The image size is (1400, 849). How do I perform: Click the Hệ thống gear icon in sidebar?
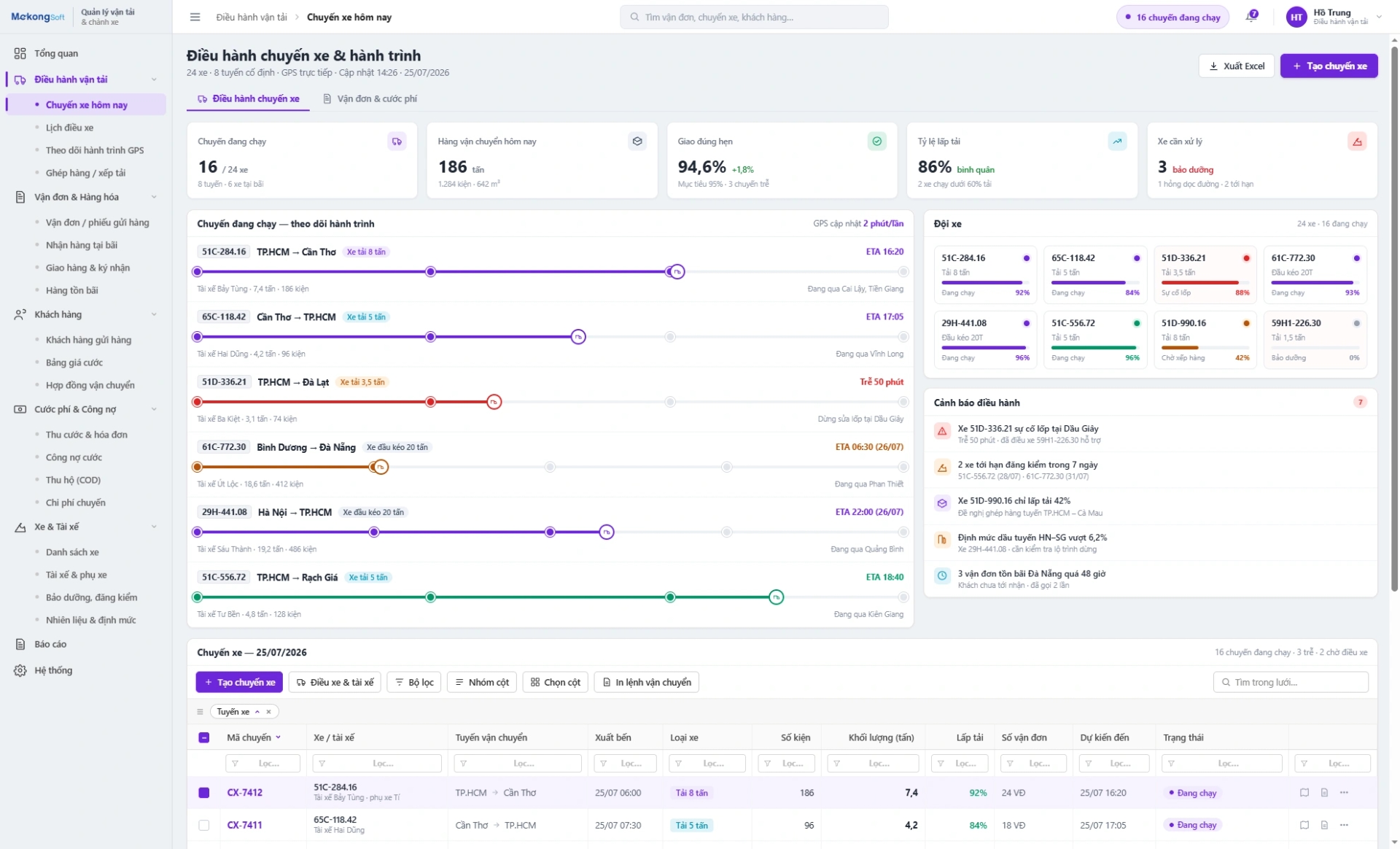pos(20,670)
